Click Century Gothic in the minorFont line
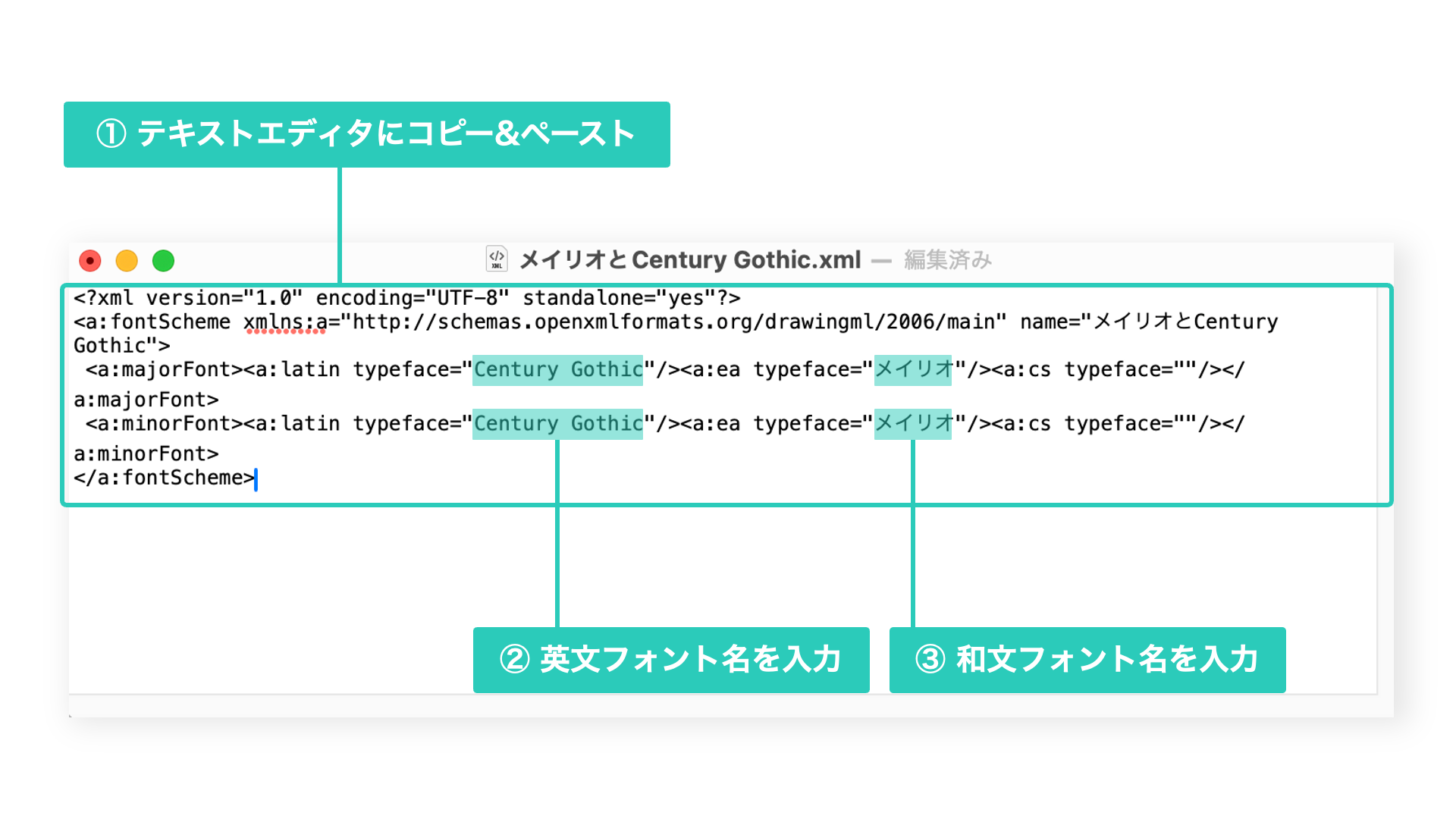 coord(558,424)
